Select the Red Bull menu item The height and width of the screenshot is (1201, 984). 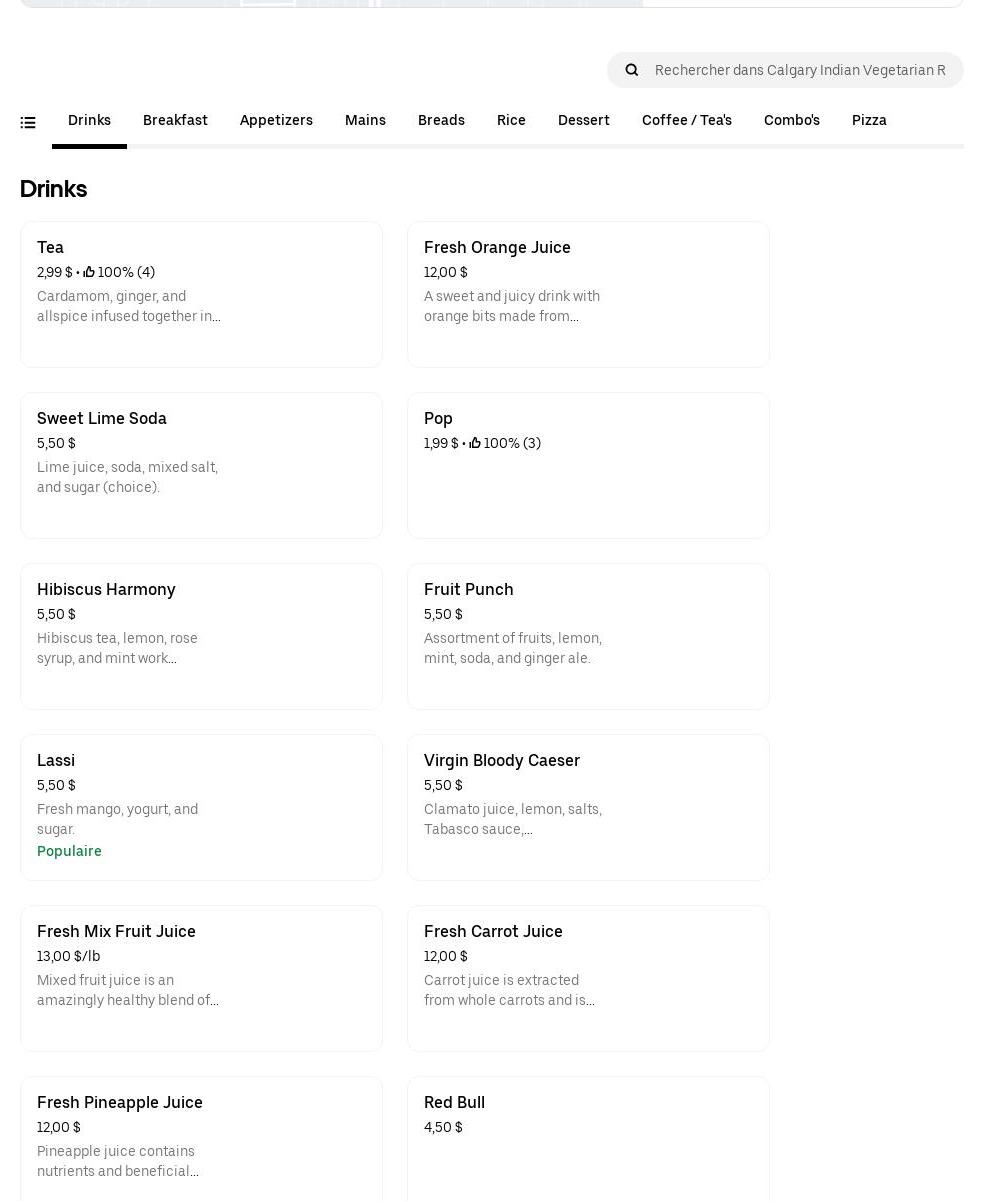(x=588, y=1138)
